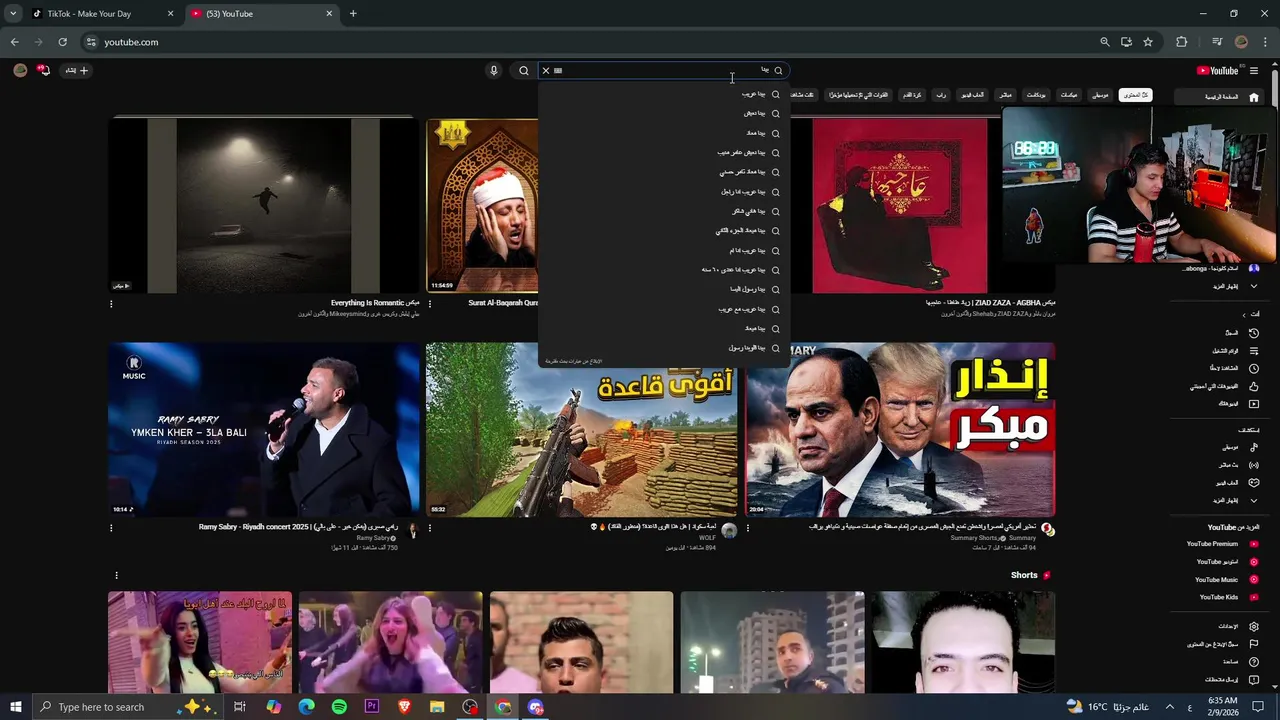Open File Explorer from the taskbar

pos(437,707)
